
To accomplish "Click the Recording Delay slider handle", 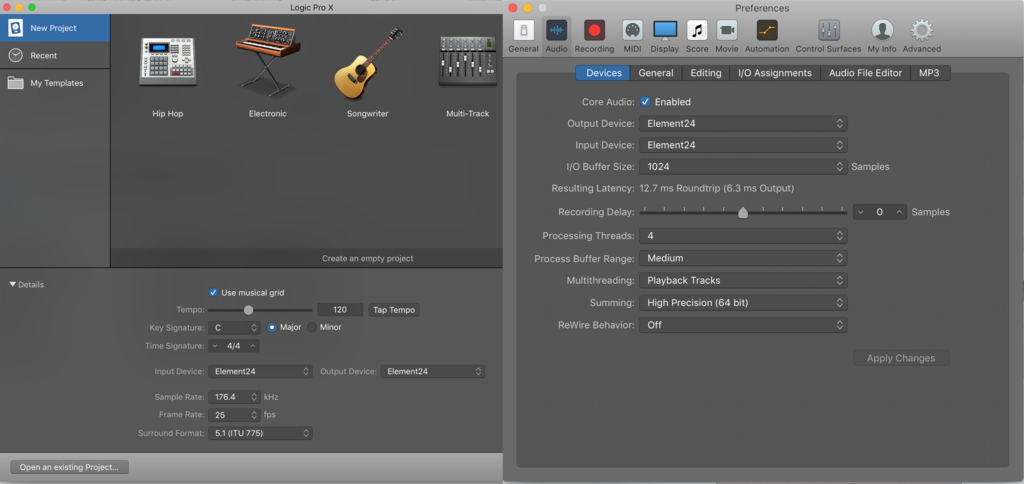I will [743, 212].
